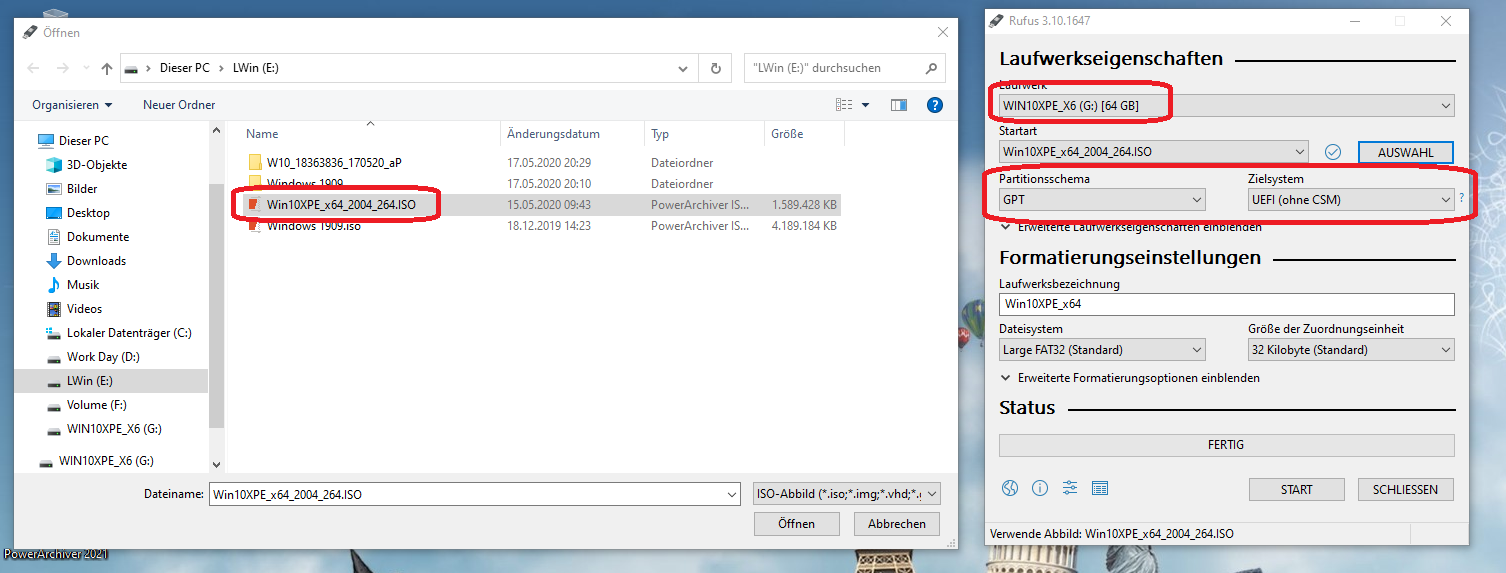Open the Dateisystem Large FAT32 dropdown

tap(1102, 350)
